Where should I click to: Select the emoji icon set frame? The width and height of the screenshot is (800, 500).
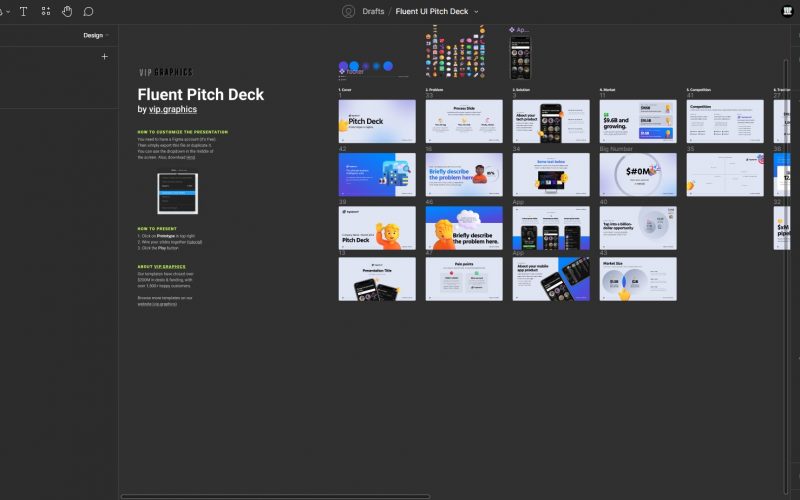point(455,52)
